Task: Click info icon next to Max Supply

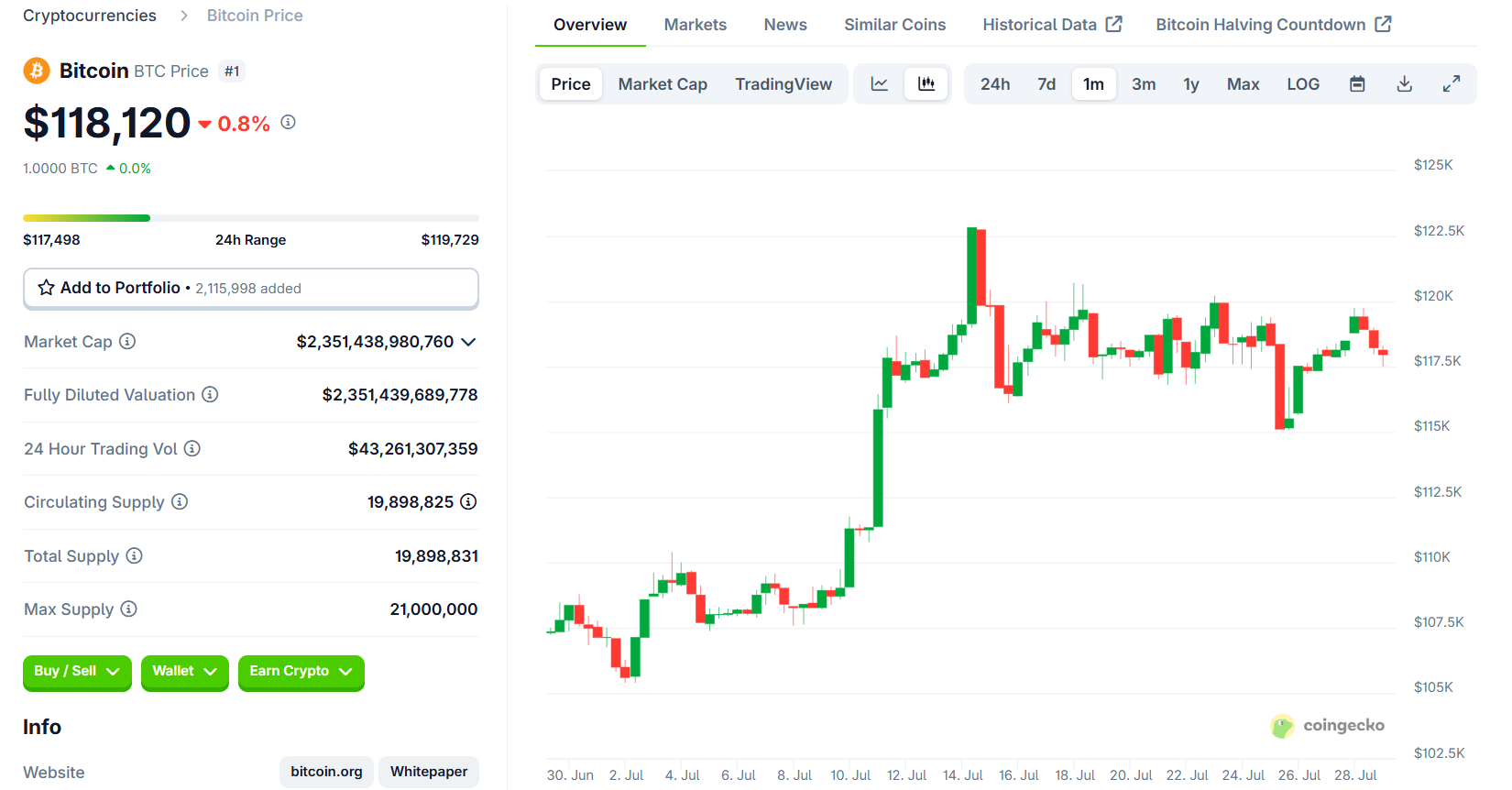Action: click(129, 609)
